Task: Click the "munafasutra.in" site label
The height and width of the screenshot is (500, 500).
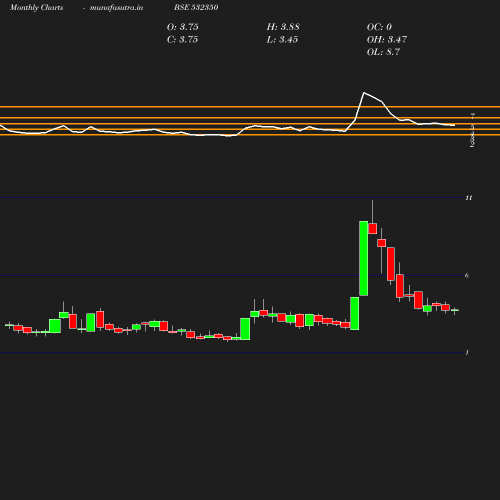Action: 116,7
